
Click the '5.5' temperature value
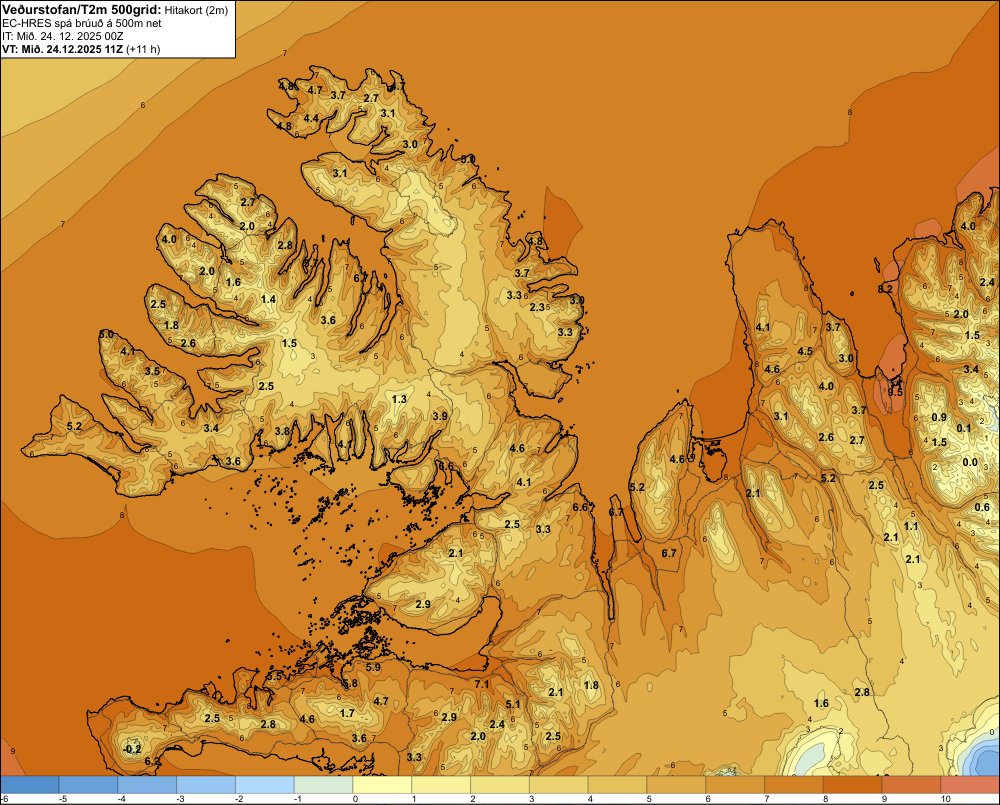pos(274,676)
